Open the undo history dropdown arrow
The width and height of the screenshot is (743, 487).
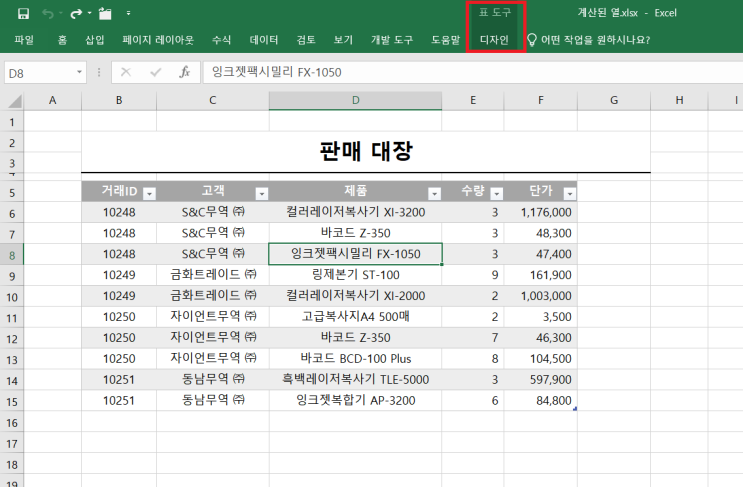[61, 13]
